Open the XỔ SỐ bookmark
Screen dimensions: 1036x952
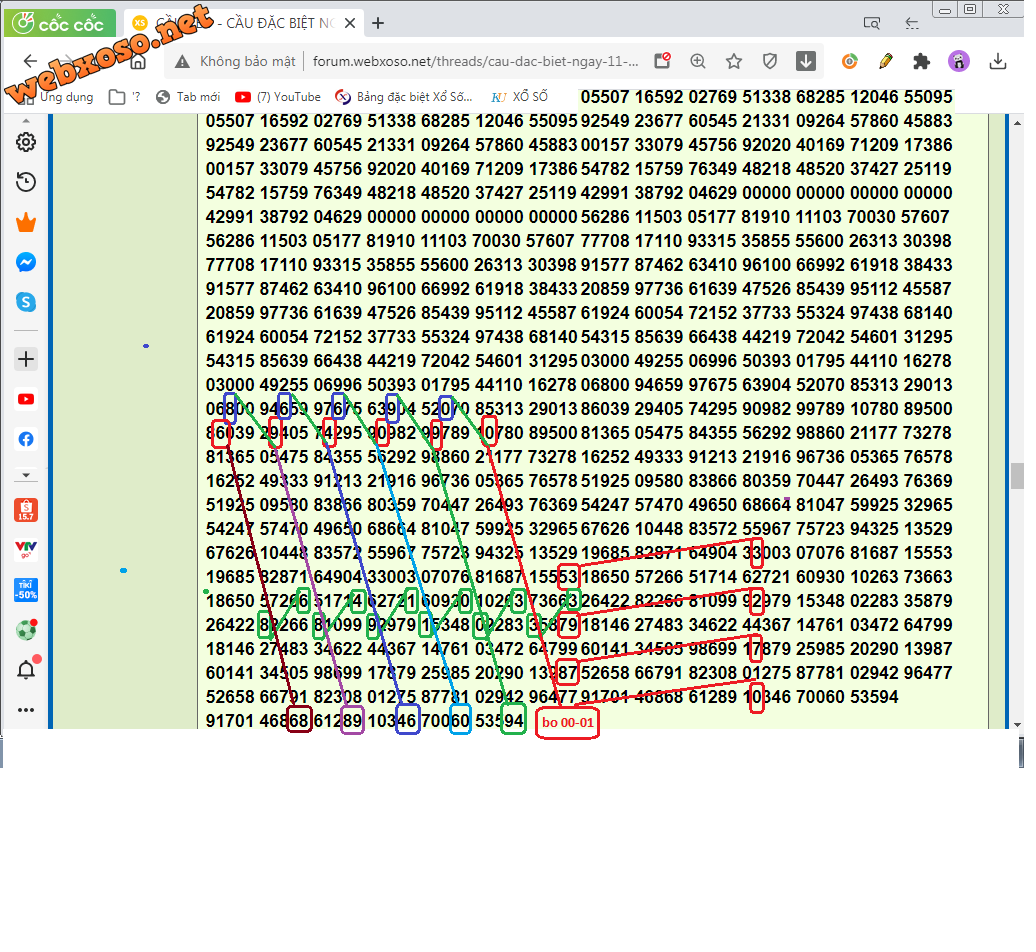pyautogui.click(x=520, y=97)
